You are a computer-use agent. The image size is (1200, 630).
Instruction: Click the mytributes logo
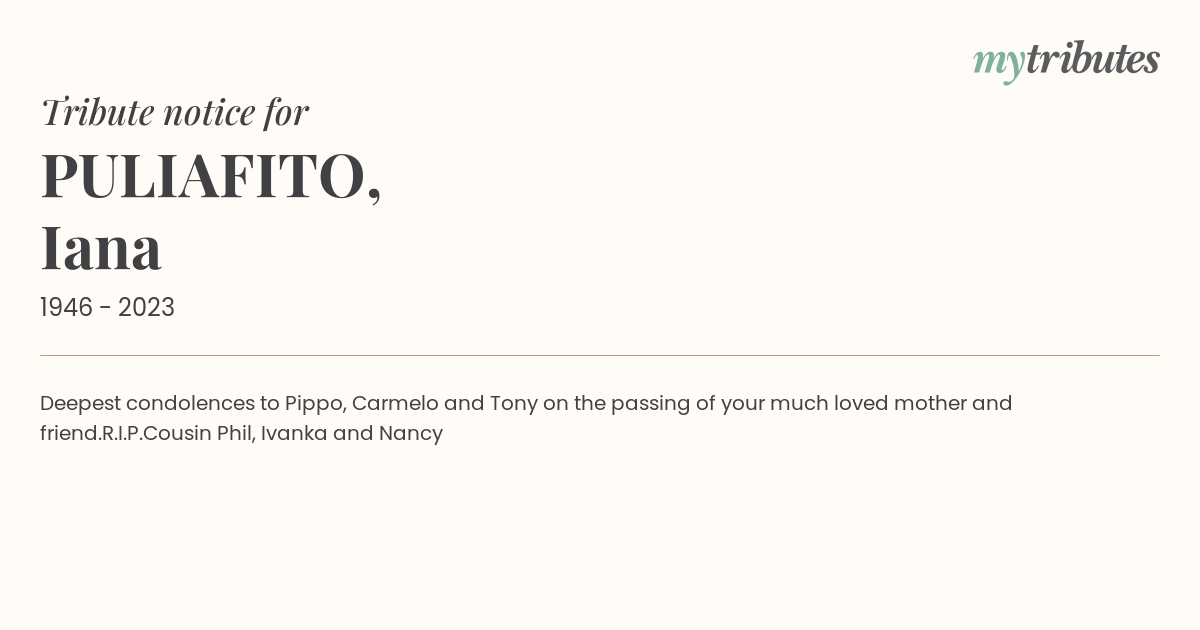coord(1066,61)
